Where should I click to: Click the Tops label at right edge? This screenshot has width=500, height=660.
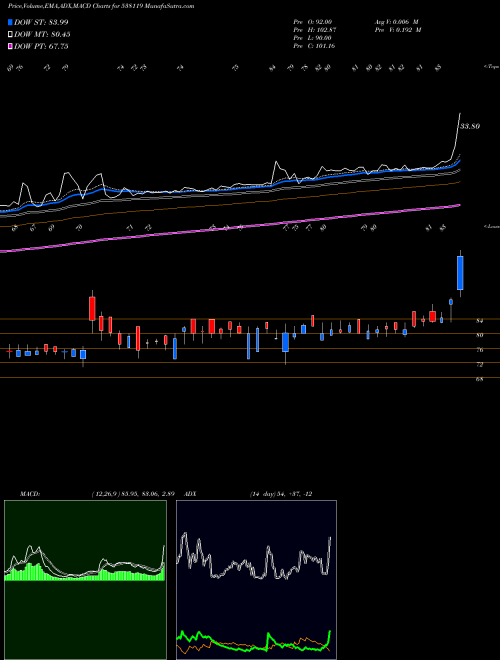tap(492, 67)
